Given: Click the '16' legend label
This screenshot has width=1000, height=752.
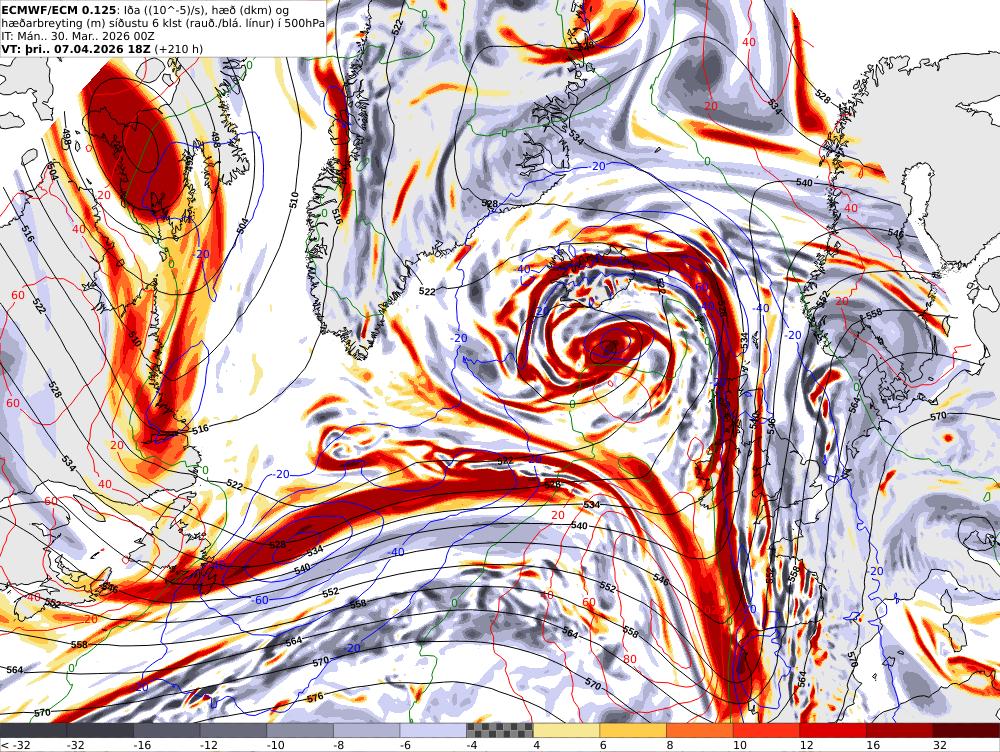Looking at the screenshot, I should point(873,745).
